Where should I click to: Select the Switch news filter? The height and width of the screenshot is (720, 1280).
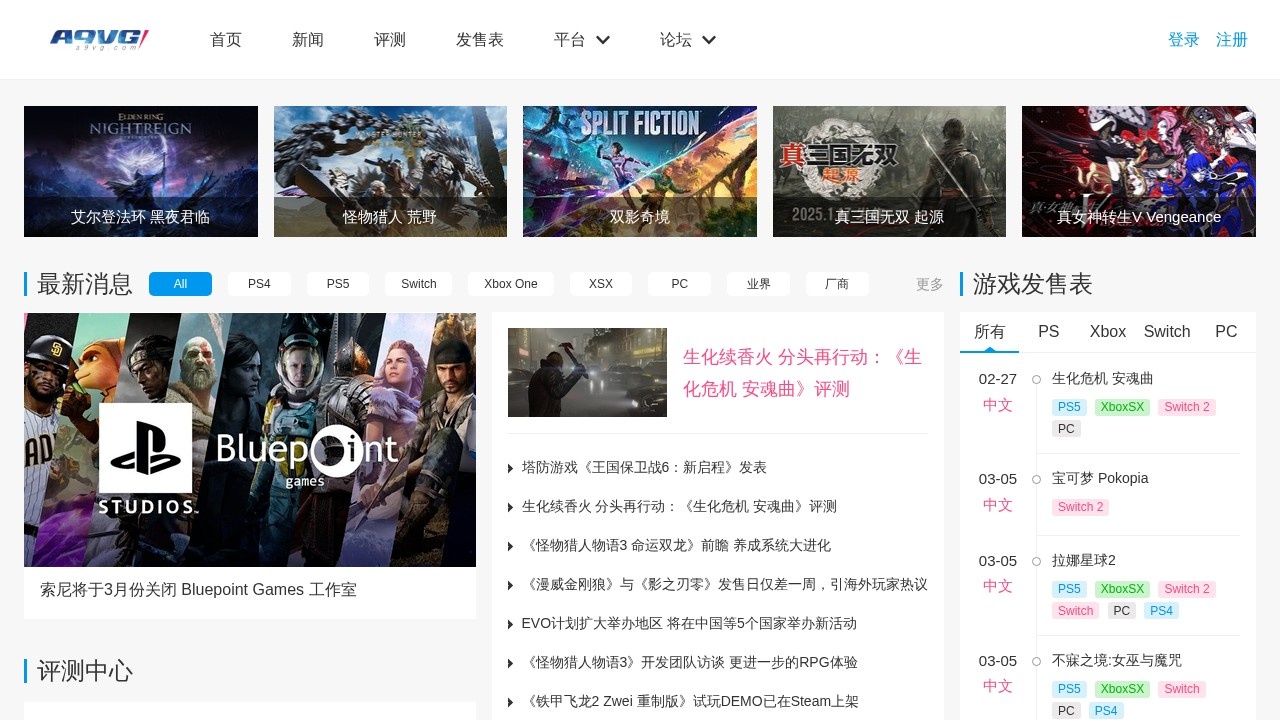point(418,284)
